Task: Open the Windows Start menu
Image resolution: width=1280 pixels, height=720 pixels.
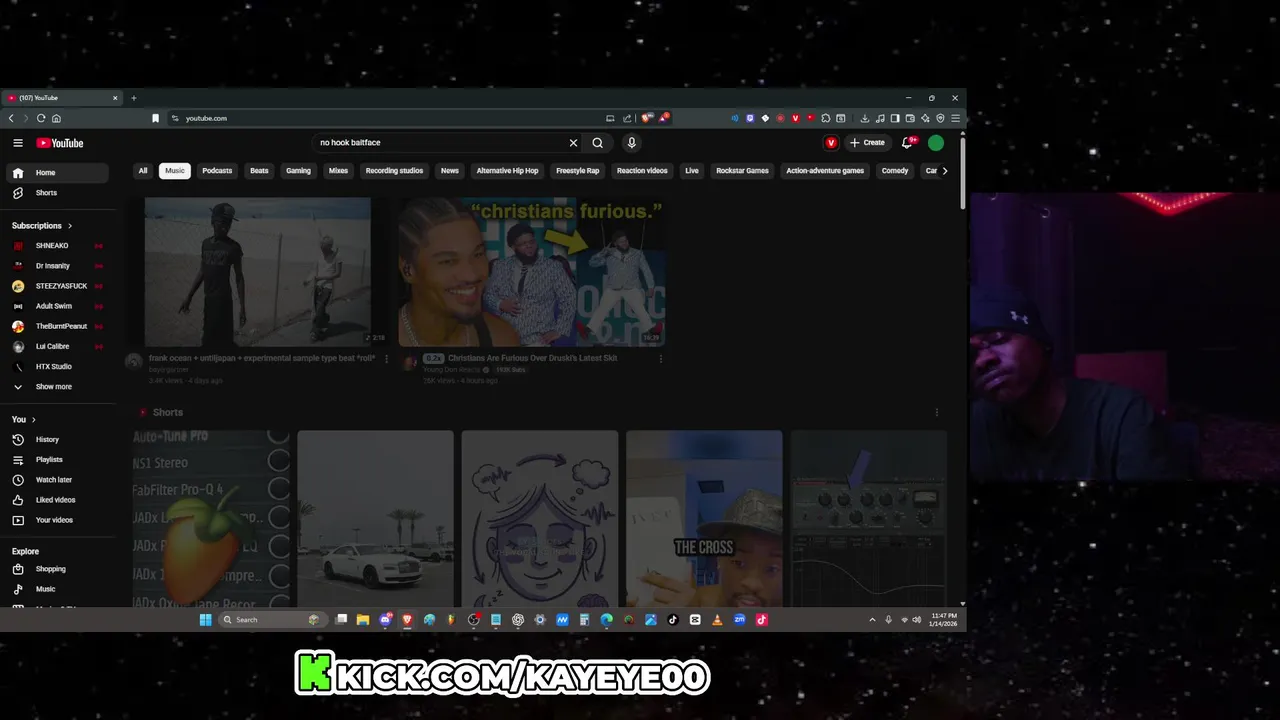Action: [x=205, y=620]
